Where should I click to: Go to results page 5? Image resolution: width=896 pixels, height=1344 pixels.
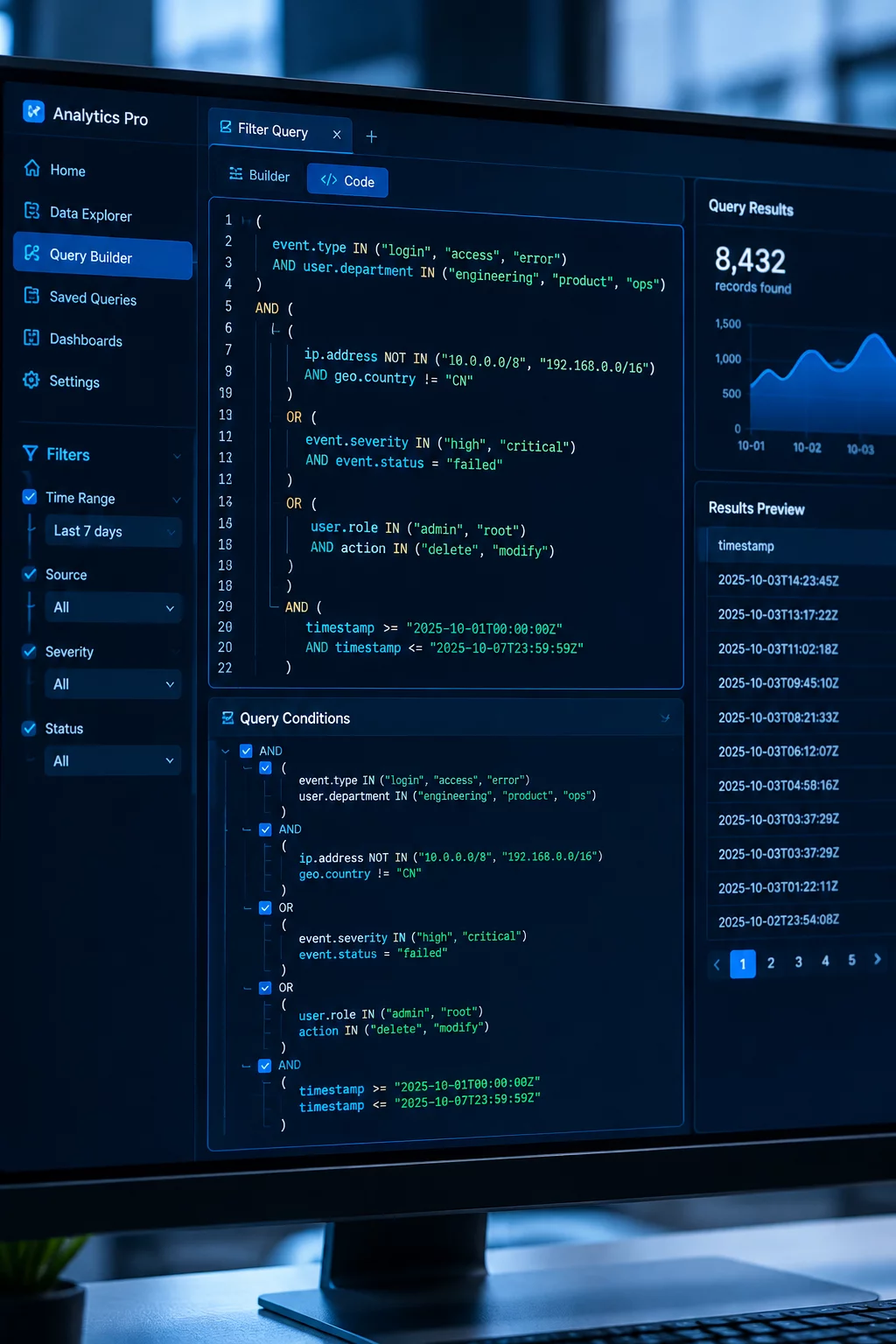click(x=851, y=960)
